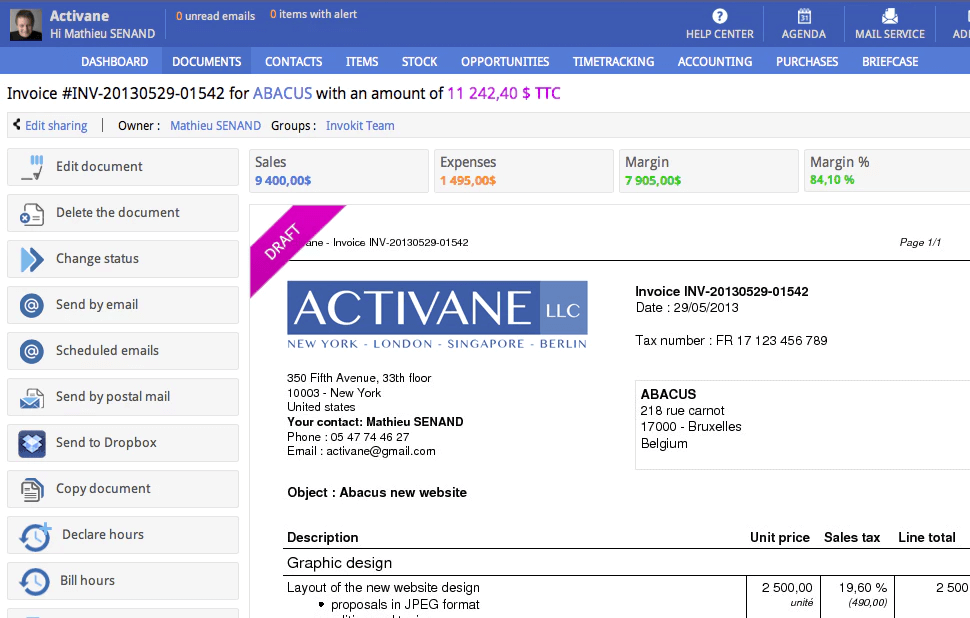
Task: Click the 0 items with alert indicator
Action: coord(314,14)
